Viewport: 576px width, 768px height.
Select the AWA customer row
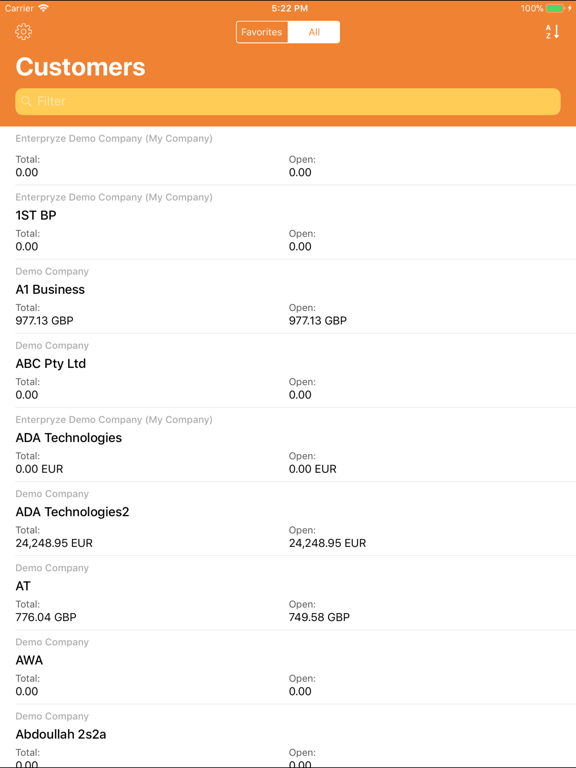(288, 667)
